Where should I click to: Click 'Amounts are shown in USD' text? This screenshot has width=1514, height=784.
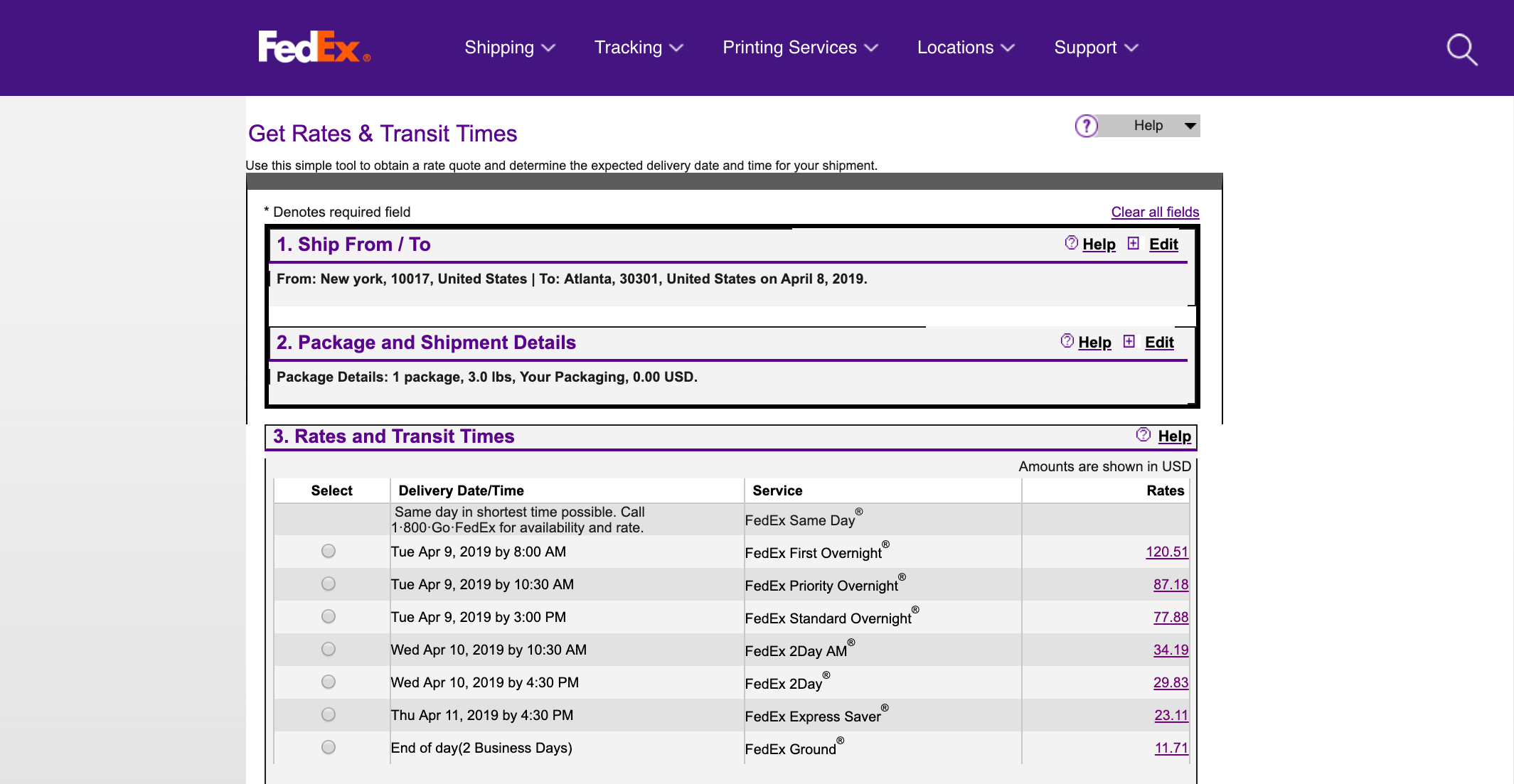pyautogui.click(x=1104, y=466)
